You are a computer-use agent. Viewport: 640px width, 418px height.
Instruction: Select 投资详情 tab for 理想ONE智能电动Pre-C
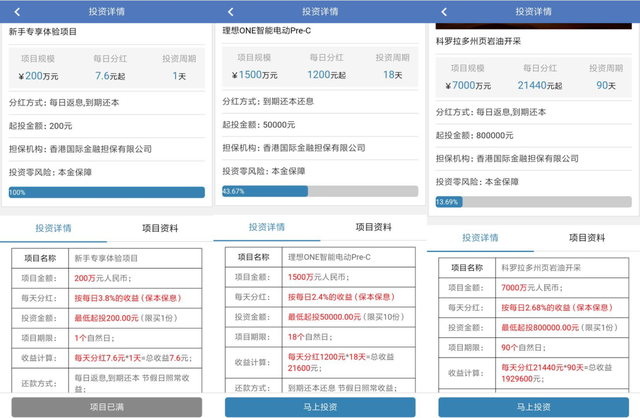point(270,227)
